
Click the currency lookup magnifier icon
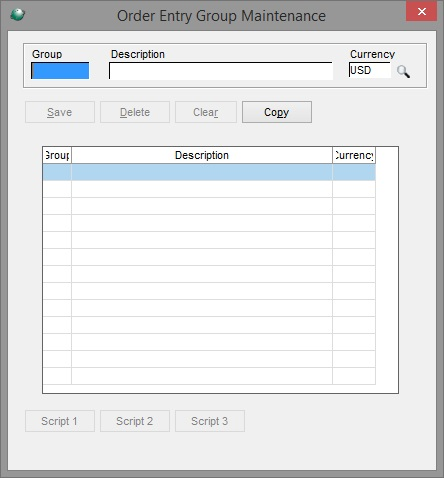coord(403,71)
